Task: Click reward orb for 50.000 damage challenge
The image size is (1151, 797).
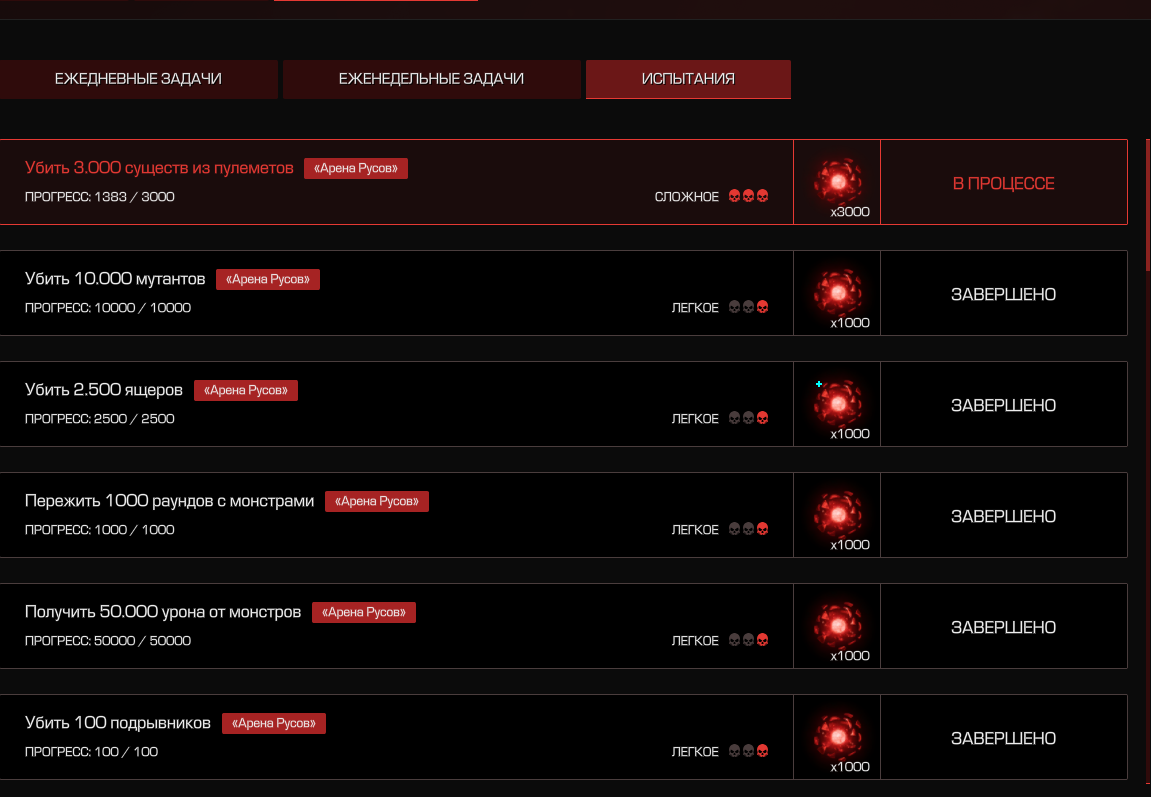Action: 837,624
